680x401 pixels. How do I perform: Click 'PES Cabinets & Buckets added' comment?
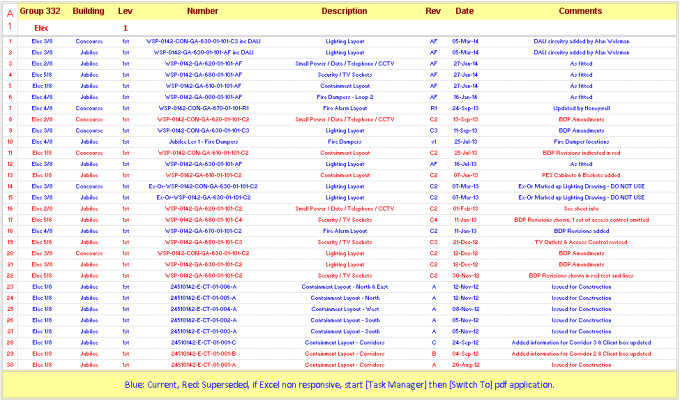580,175
